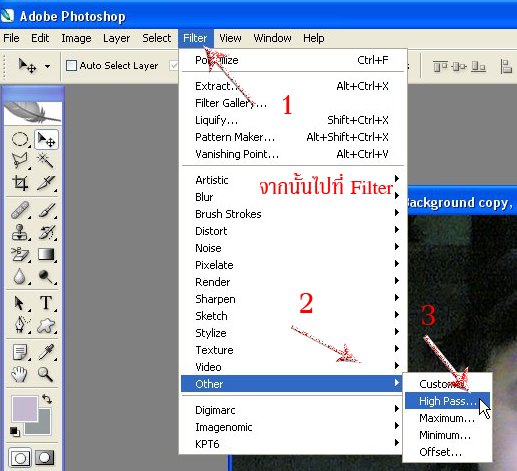The image size is (517, 471).
Task: Select the Slice tool
Action: coord(46,183)
